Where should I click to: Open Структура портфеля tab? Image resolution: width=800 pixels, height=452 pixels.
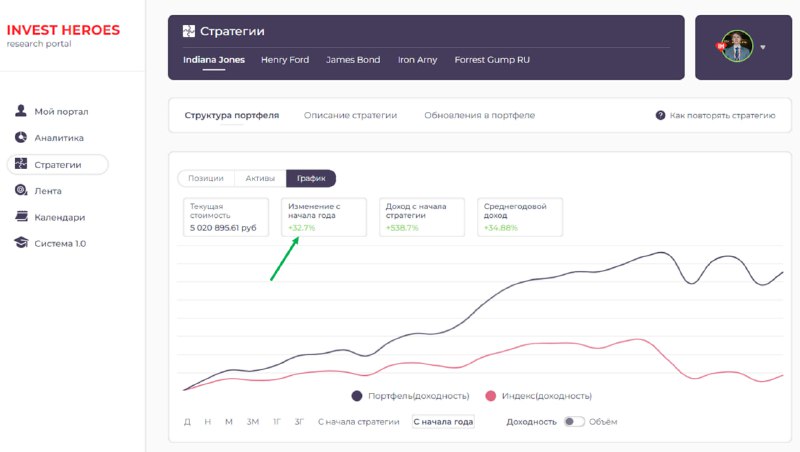(x=232, y=115)
